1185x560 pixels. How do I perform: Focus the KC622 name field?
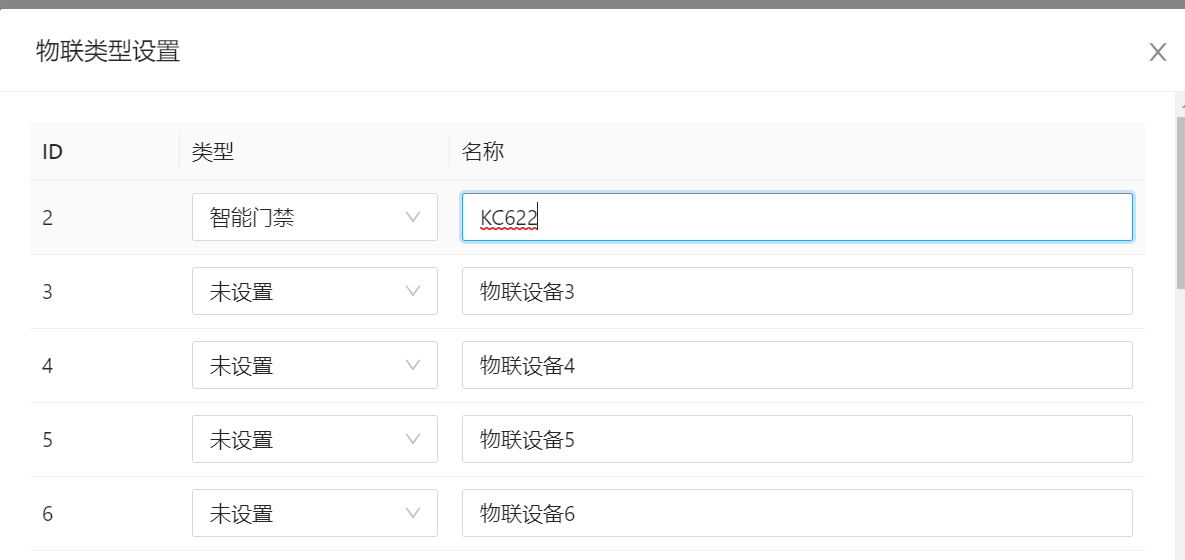click(796, 217)
